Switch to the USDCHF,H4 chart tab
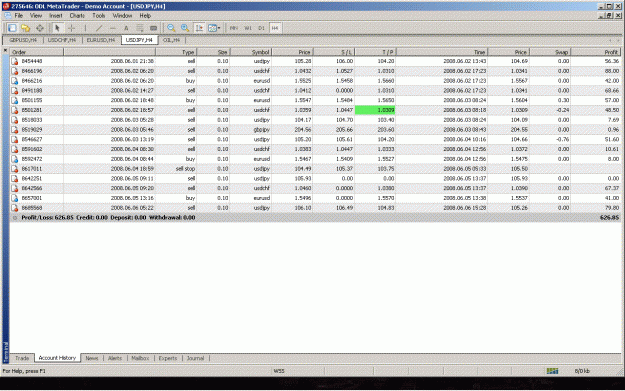 pyautogui.click(x=62, y=40)
